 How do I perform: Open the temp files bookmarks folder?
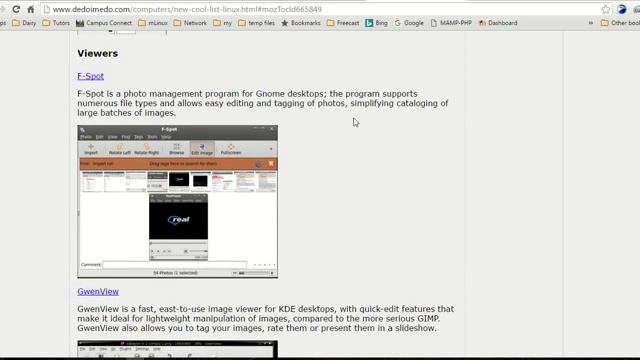[x=256, y=23]
